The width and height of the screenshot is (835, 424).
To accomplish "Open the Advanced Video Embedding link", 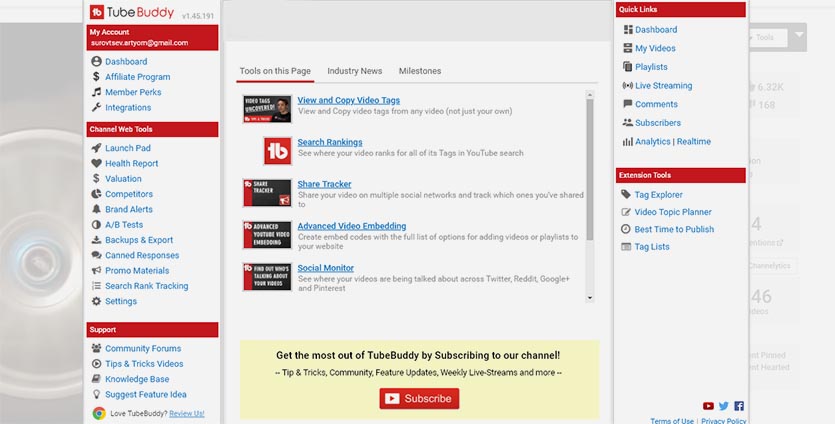I will (352, 226).
